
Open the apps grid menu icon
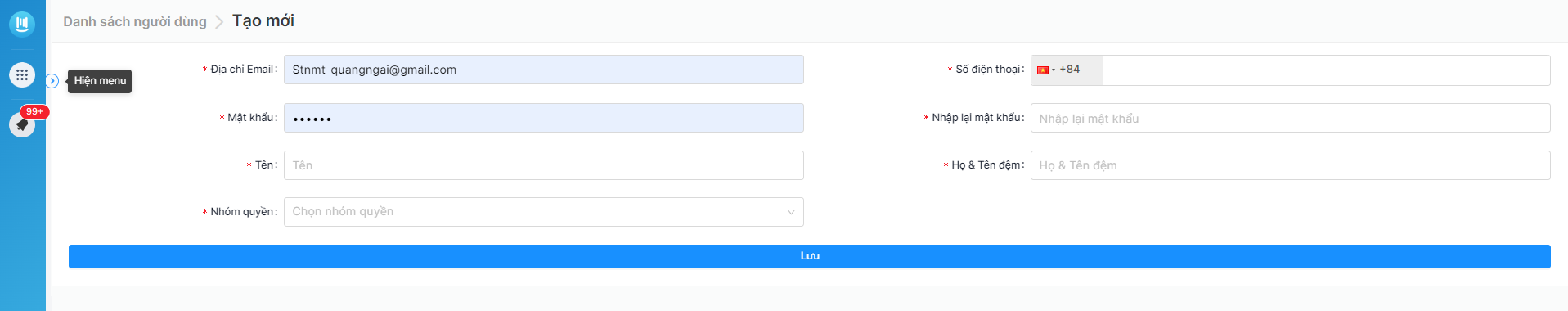[x=22, y=74]
